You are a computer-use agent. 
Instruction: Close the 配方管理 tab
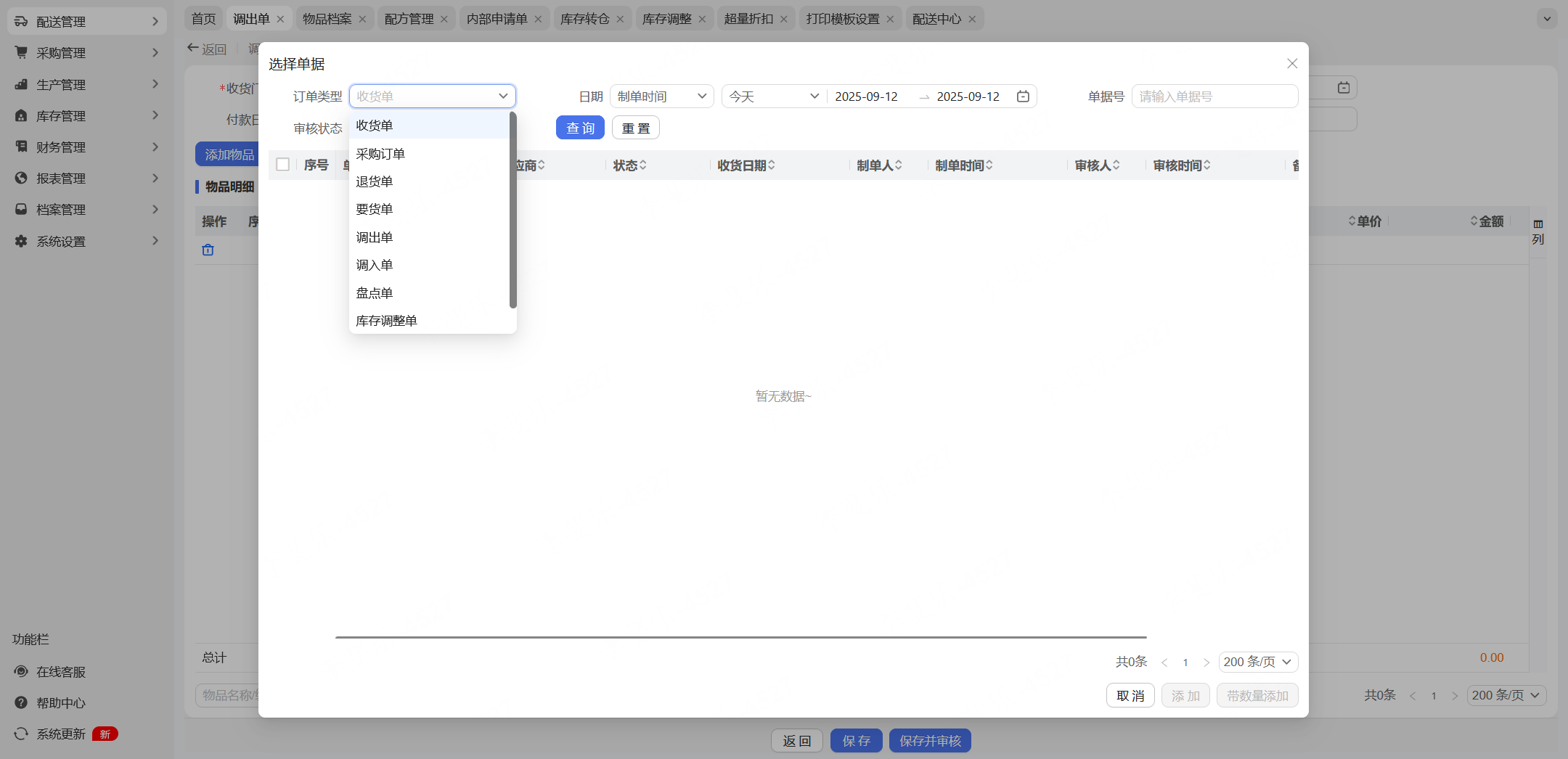pyautogui.click(x=444, y=19)
